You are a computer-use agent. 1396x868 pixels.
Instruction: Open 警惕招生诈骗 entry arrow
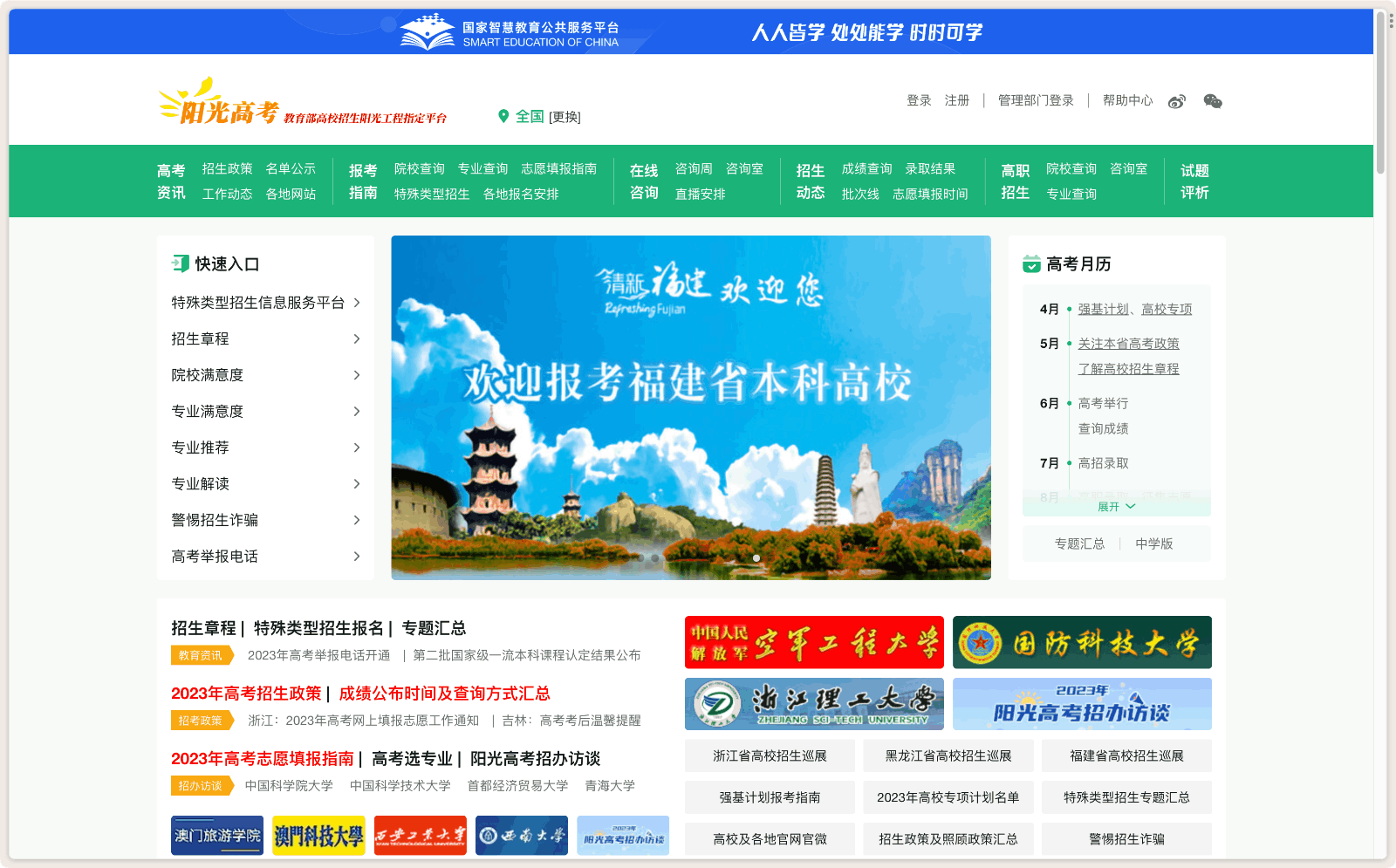coord(357,520)
